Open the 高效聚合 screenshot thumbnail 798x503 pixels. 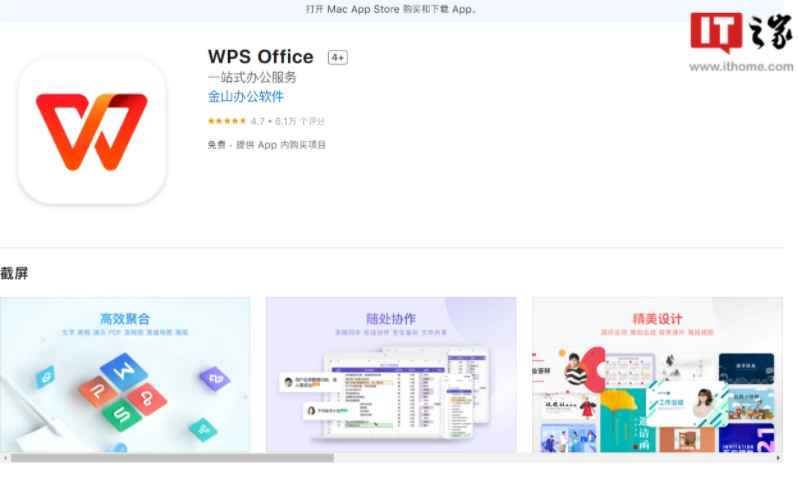click(125, 375)
